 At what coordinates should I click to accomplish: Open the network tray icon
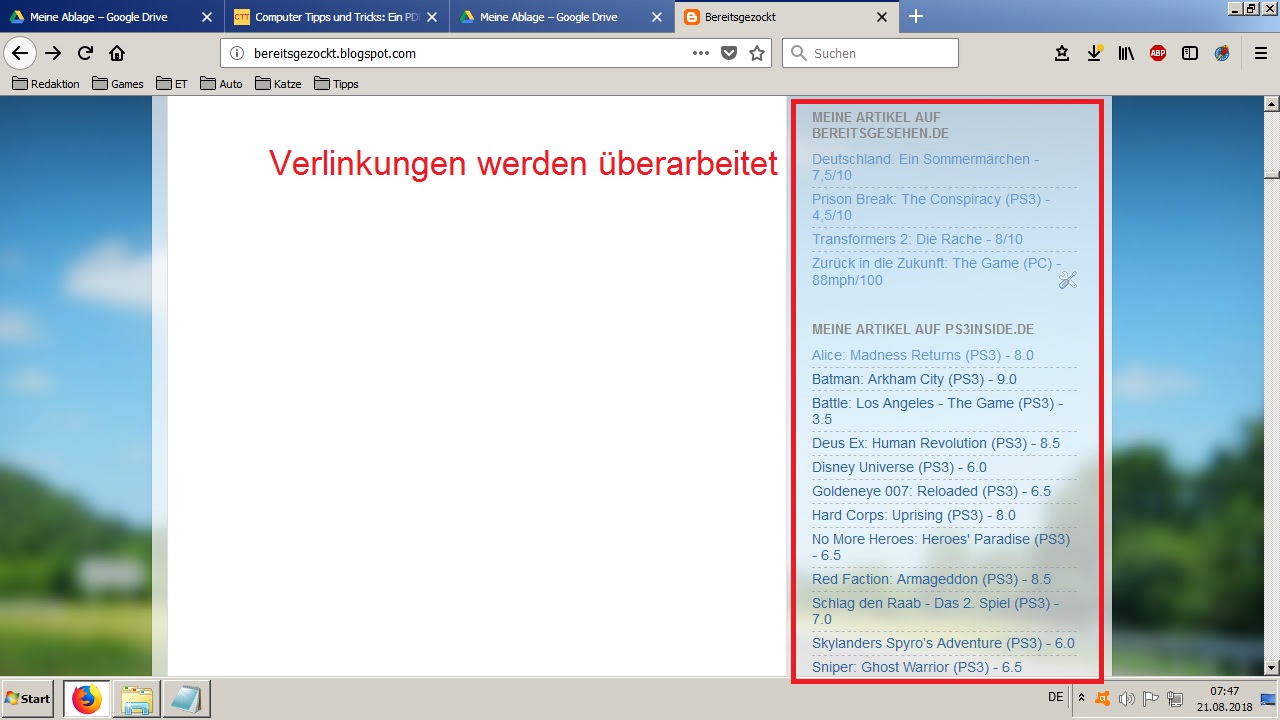(x=1175, y=698)
